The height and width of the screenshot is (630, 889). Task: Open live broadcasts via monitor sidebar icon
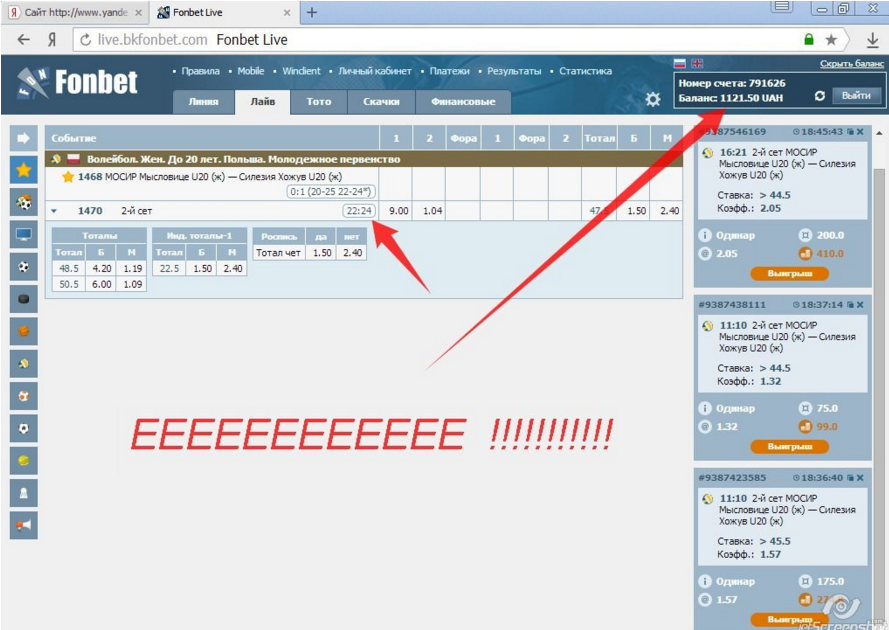tap(24, 234)
